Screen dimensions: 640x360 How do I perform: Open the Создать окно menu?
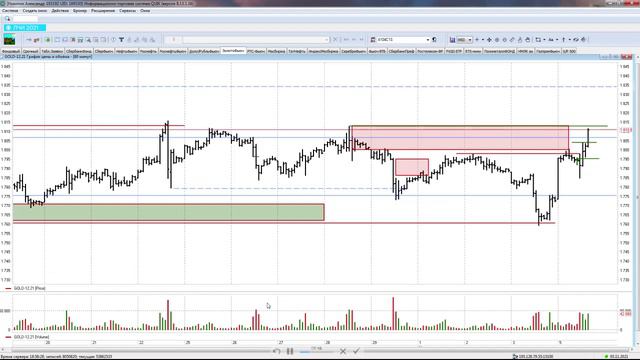pyautogui.click(x=35, y=11)
